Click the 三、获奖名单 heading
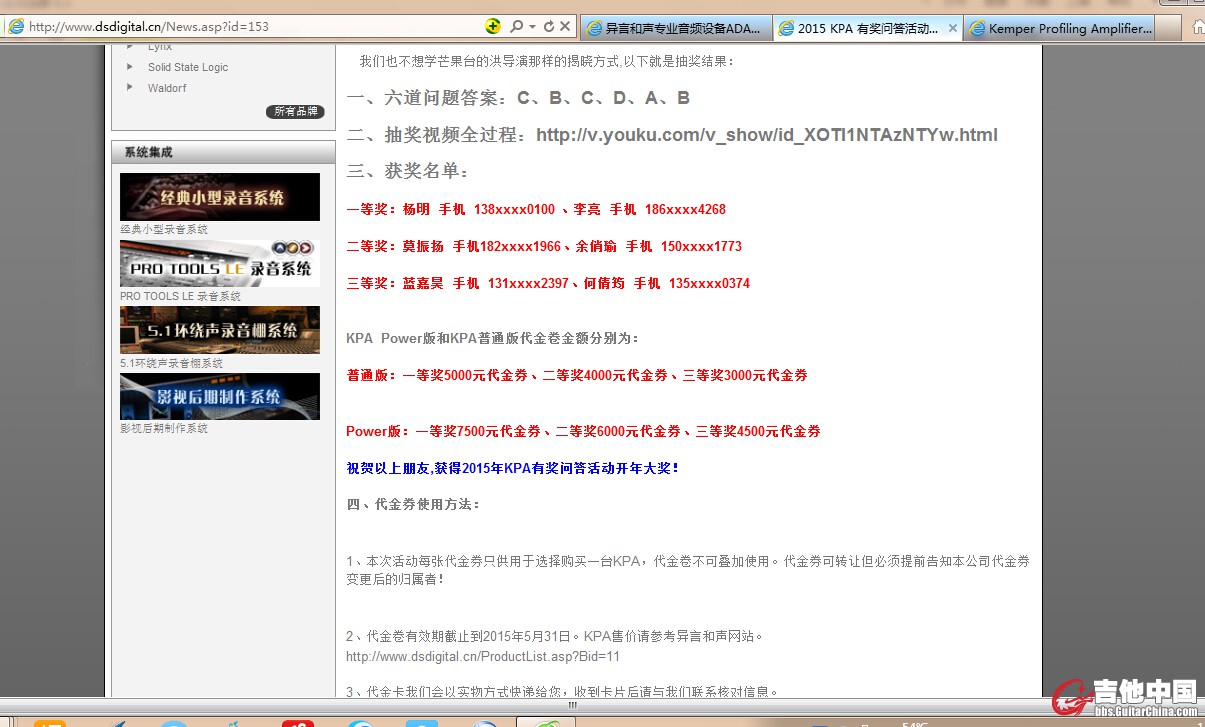The image size is (1205, 727). (x=408, y=171)
